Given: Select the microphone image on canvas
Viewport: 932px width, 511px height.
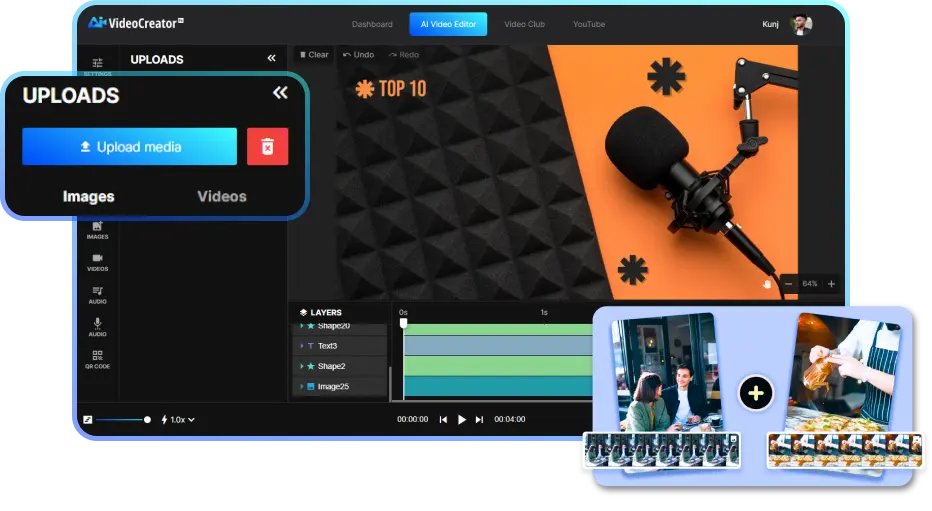Looking at the screenshot, I should 695,172.
